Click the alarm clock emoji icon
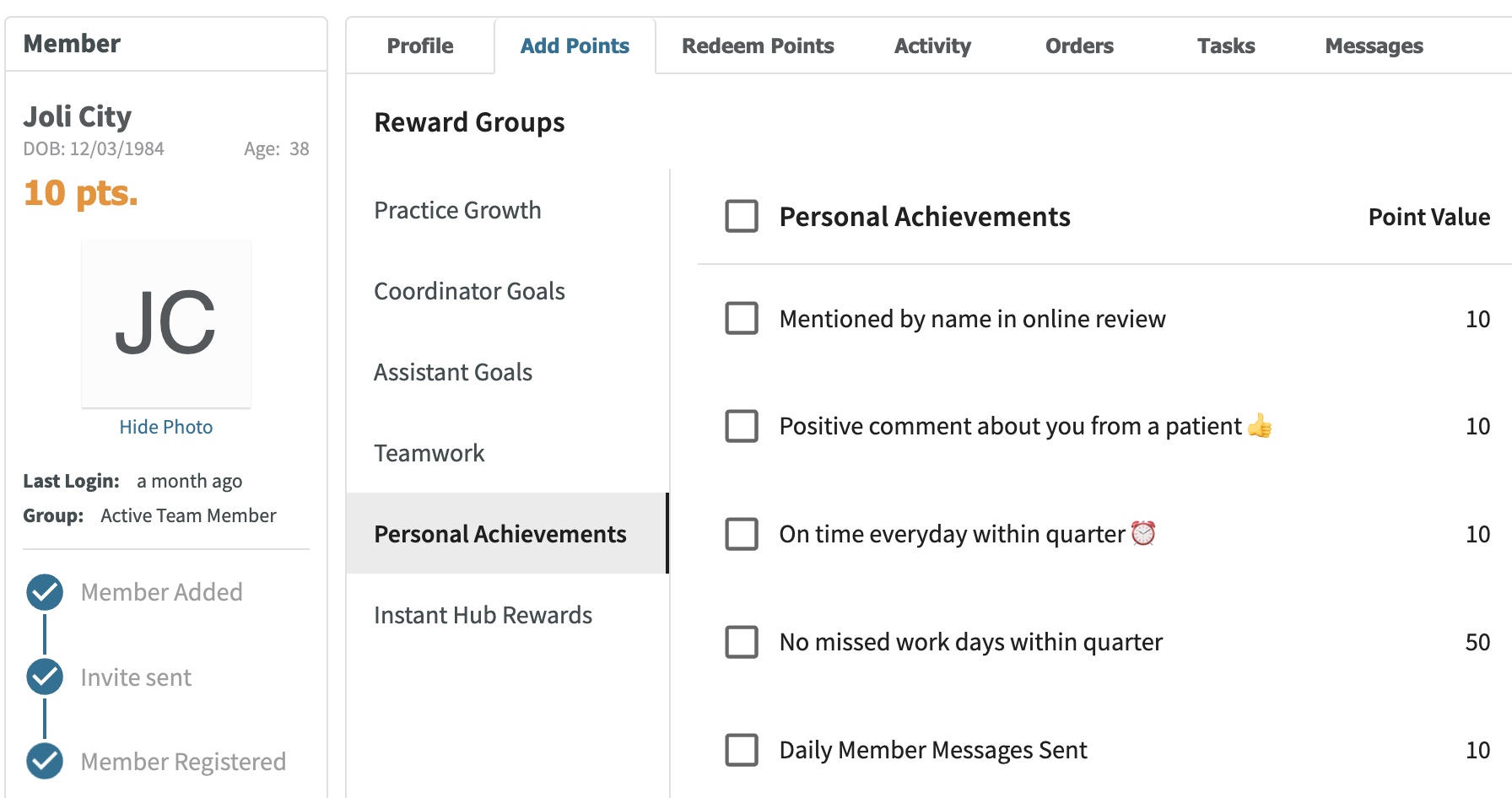The height and width of the screenshot is (798, 1512). (1143, 533)
